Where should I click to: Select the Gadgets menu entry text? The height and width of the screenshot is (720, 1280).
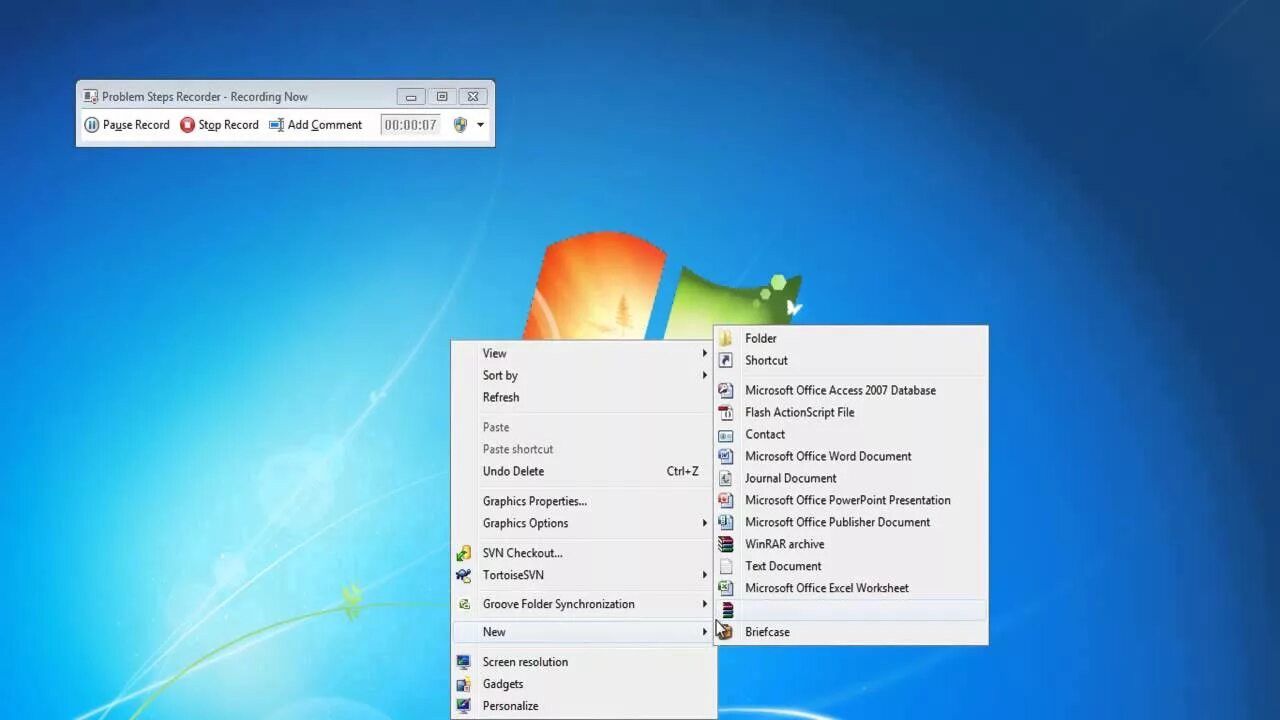(503, 684)
